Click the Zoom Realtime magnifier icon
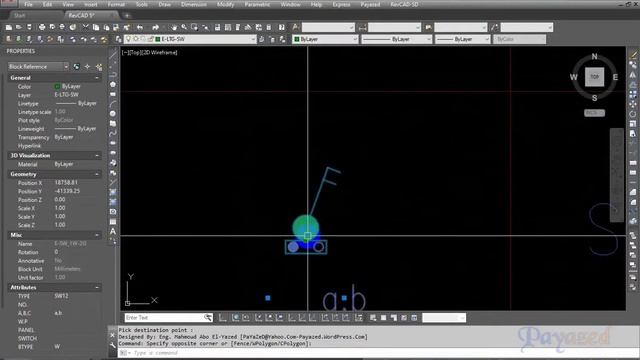The width and height of the screenshot is (640, 360). 184,27
